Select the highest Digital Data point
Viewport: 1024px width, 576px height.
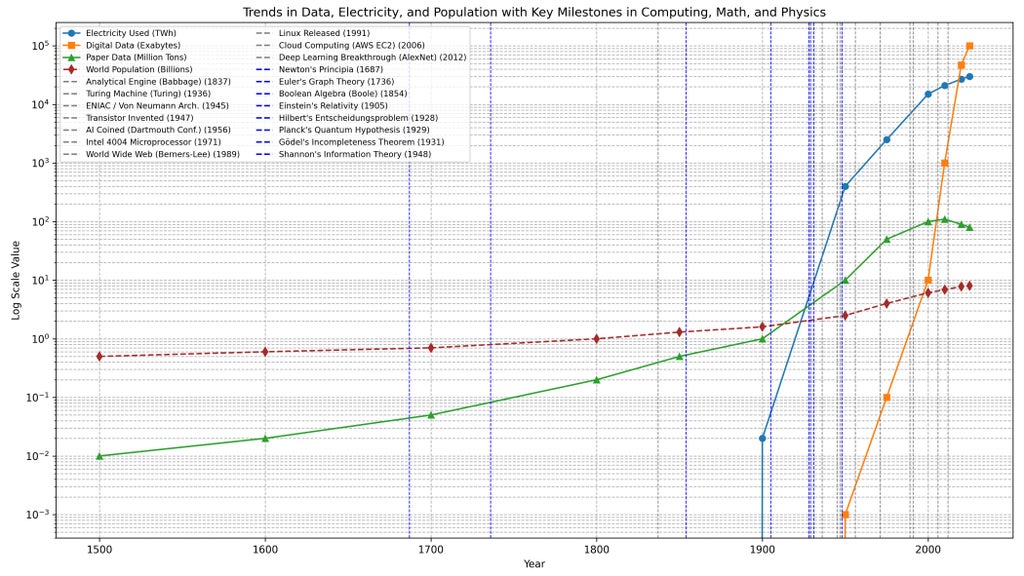pyautogui.click(x=969, y=46)
